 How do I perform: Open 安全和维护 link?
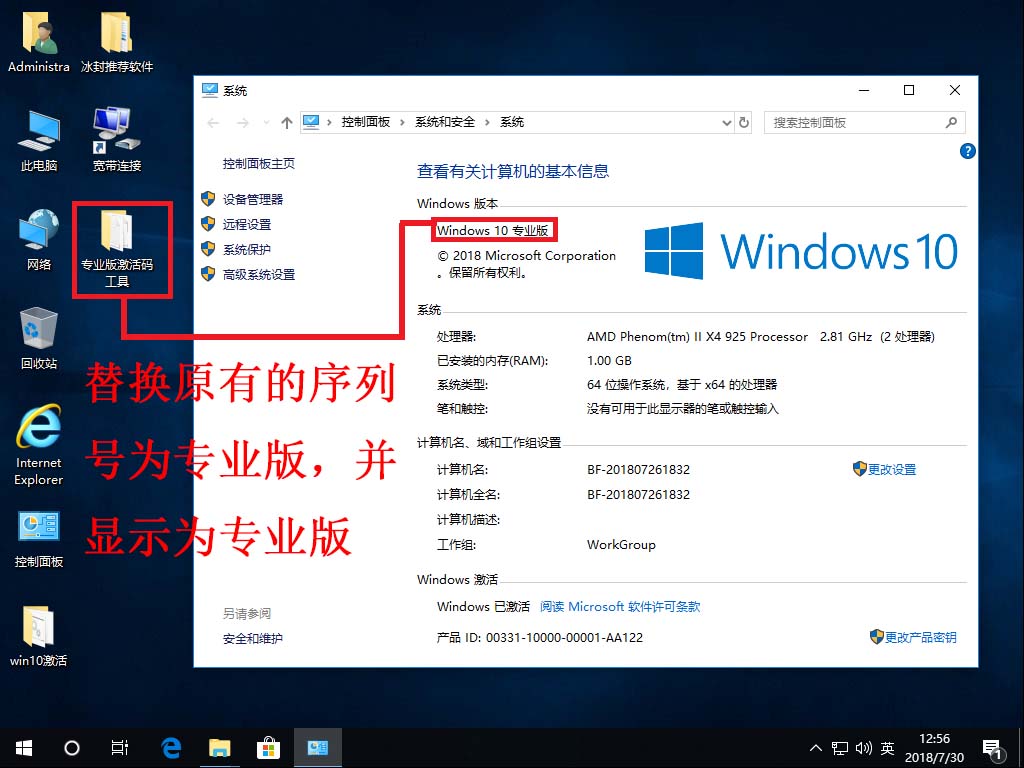253,638
